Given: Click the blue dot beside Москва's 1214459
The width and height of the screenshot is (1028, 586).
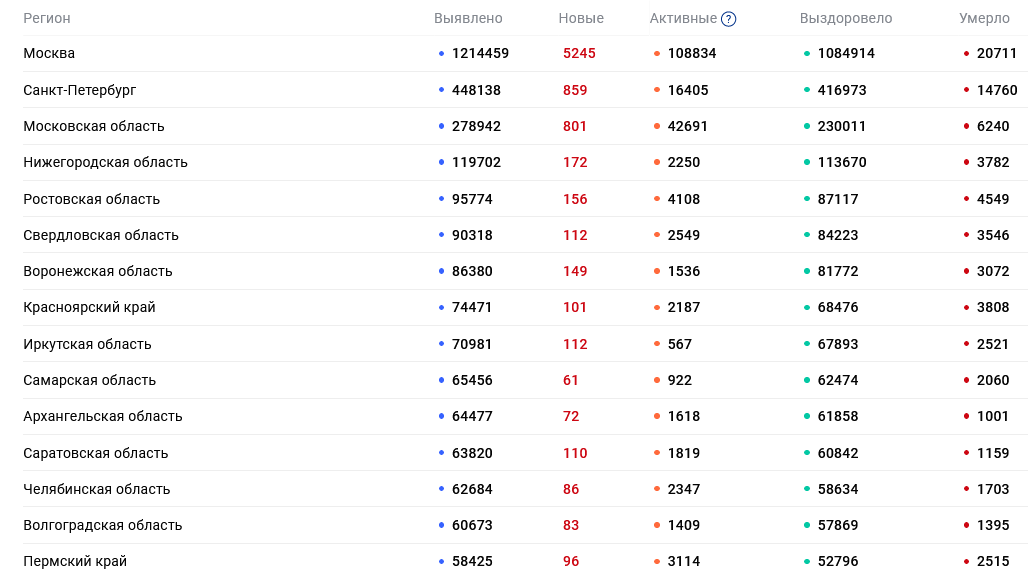Looking at the screenshot, I should coord(441,54).
